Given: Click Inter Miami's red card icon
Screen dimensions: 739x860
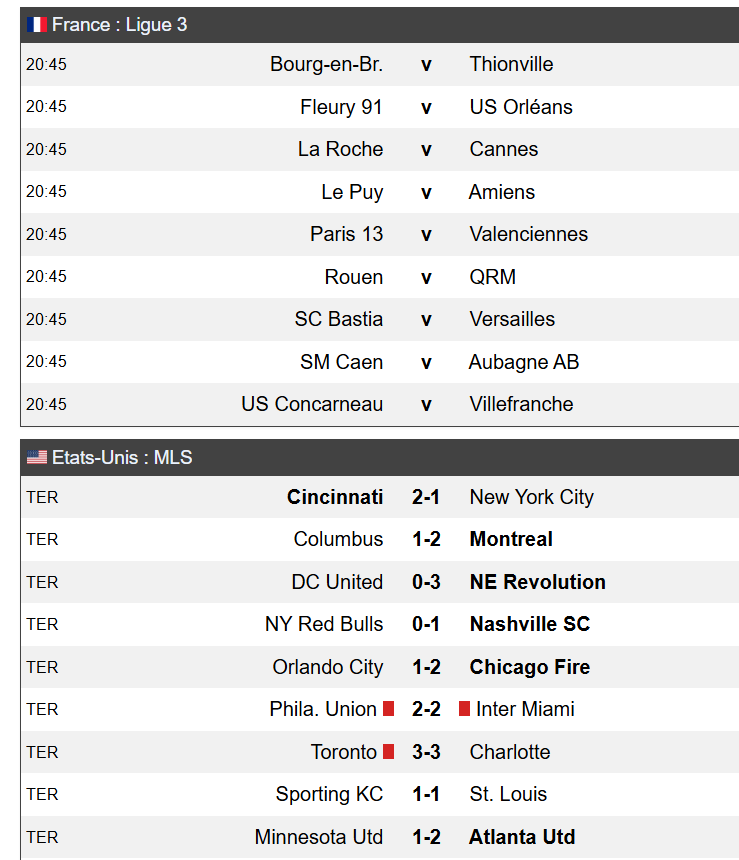Looking at the screenshot, I should [464, 709].
